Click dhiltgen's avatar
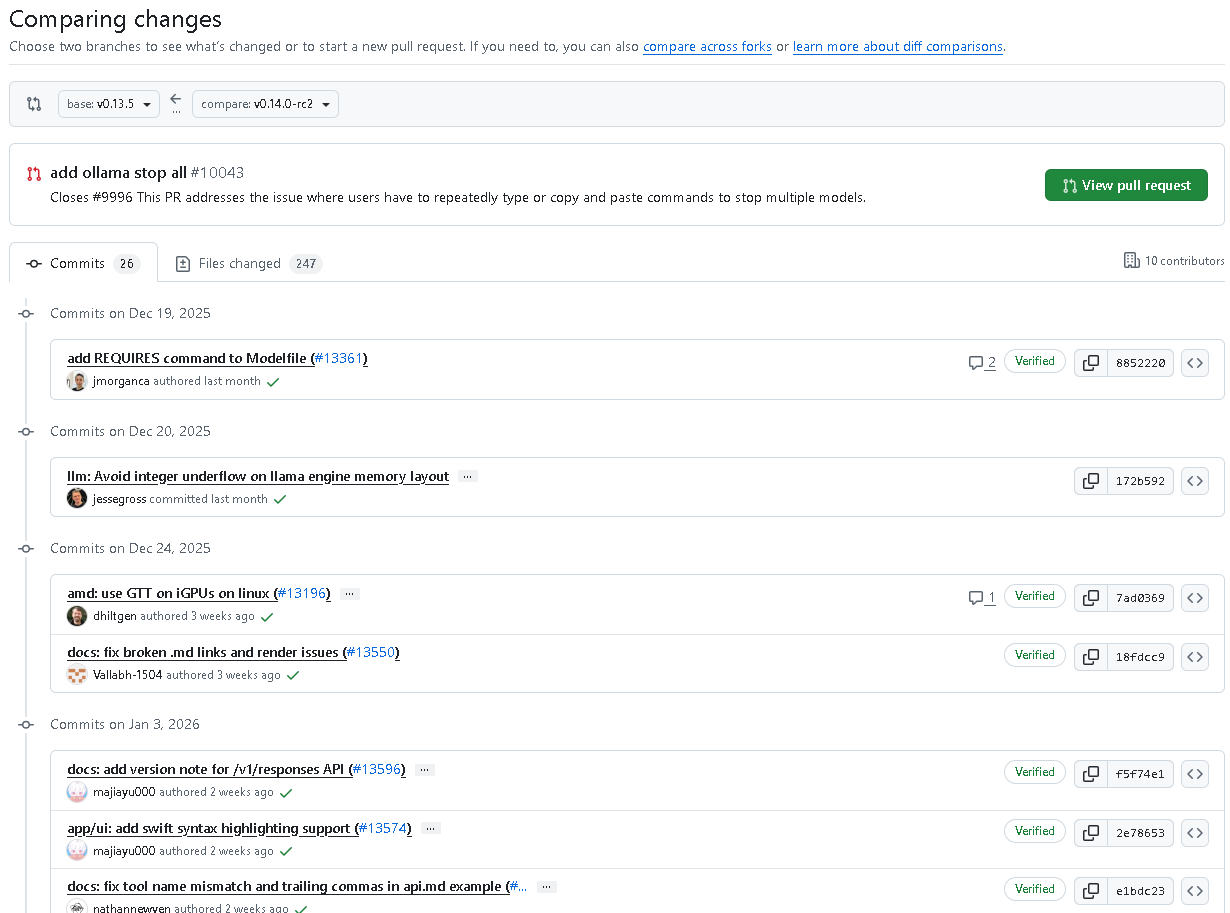 click(x=77, y=616)
